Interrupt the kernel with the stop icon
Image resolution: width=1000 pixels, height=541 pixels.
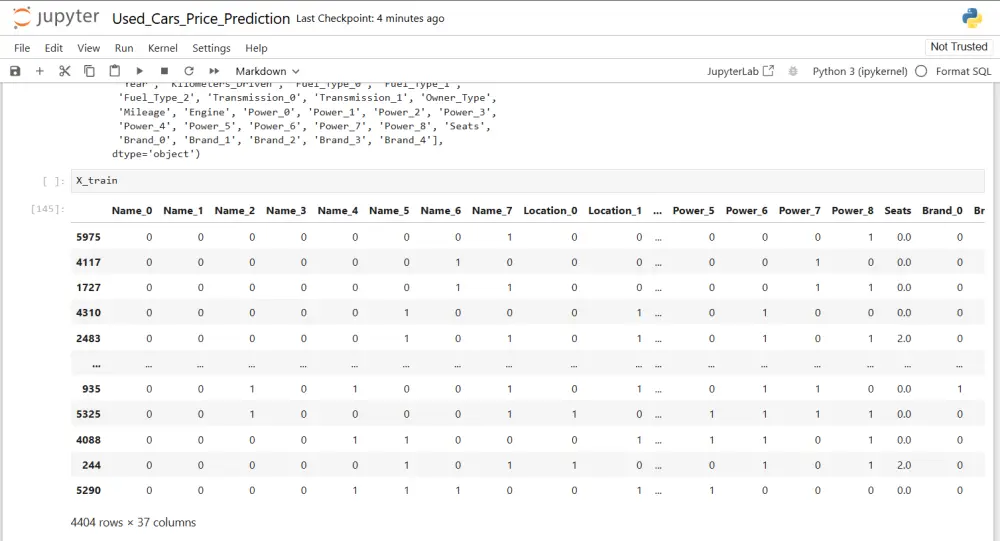[164, 71]
